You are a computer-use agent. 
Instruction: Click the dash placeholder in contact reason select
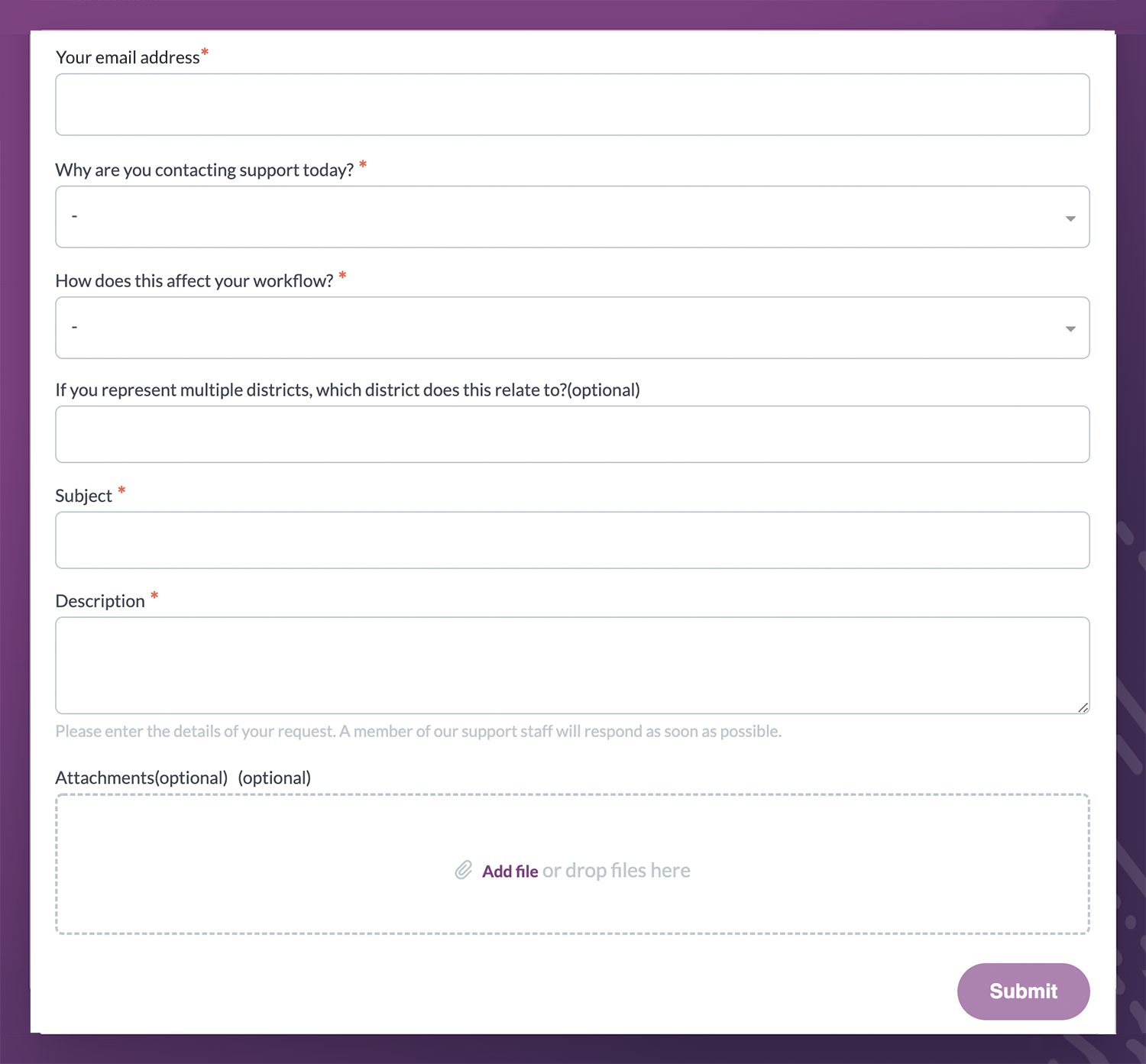74,217
